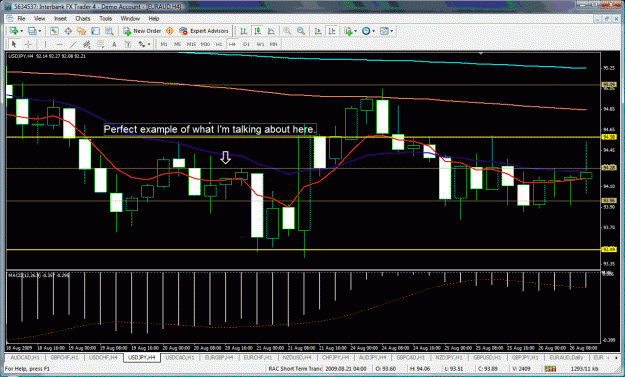Click the connection status bars icon
Viewport: 625px width, 377px height.
click(x=550, y=369)
